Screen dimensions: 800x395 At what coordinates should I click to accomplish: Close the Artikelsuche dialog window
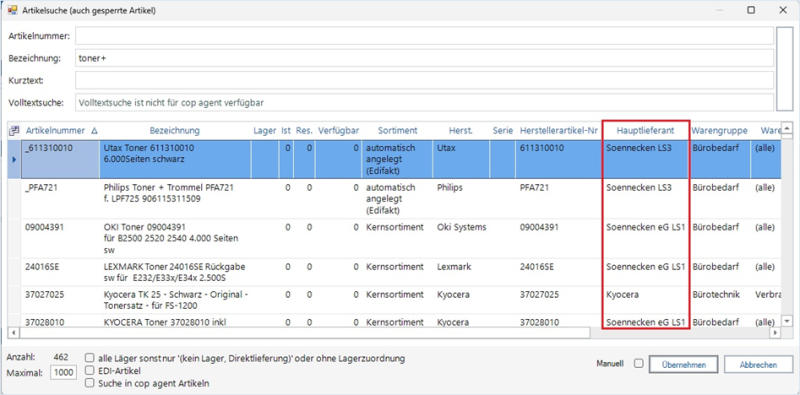point(783,10)
